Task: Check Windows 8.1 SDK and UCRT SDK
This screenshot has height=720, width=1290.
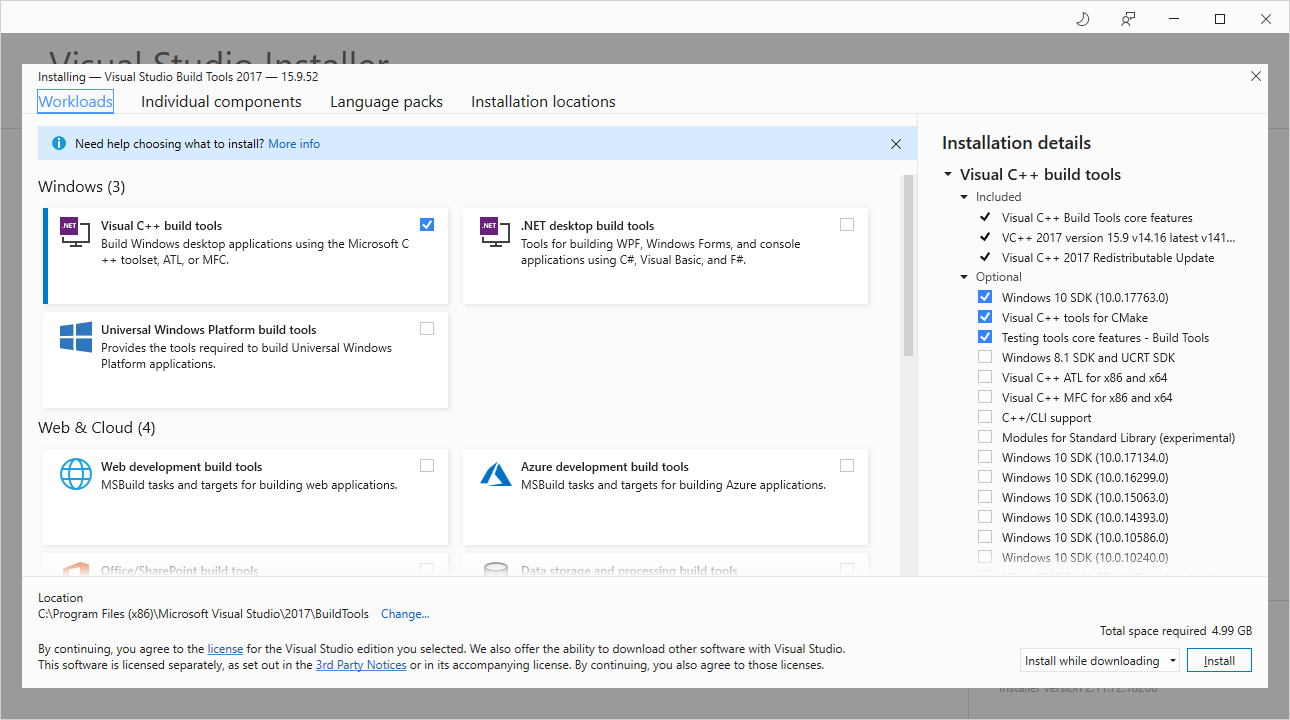Action: [x=985, y=357]
